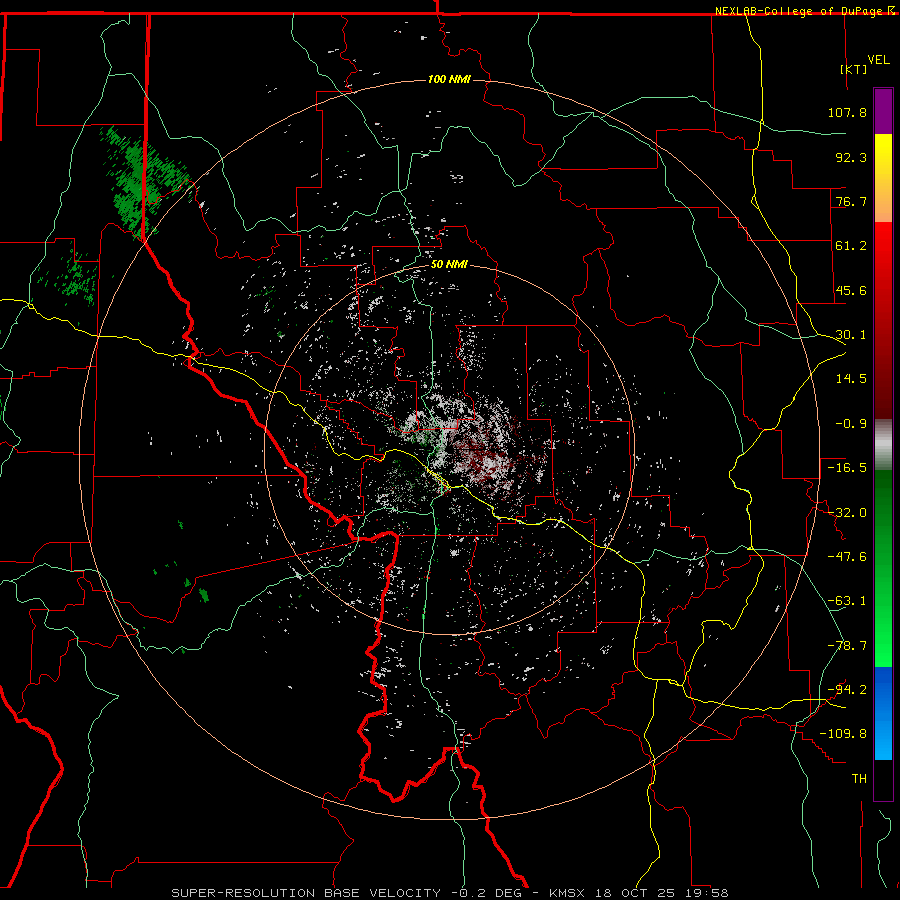Screen dimensions: 900x900
Task: Click the -109.8 scale value
Action: 843,734
